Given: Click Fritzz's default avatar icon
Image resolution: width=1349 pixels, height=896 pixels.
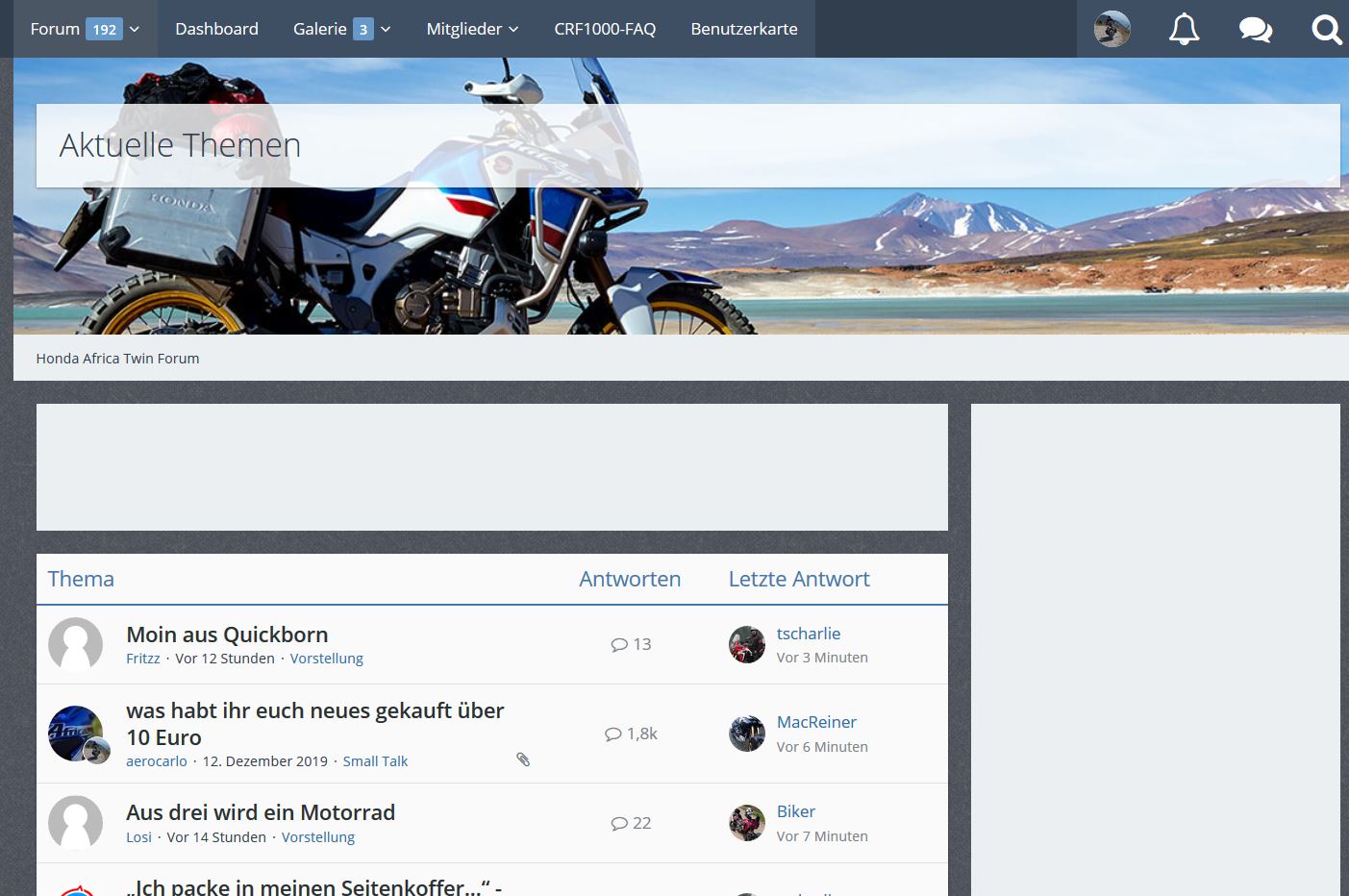Looking at the screenshot, I should point(75,644).
